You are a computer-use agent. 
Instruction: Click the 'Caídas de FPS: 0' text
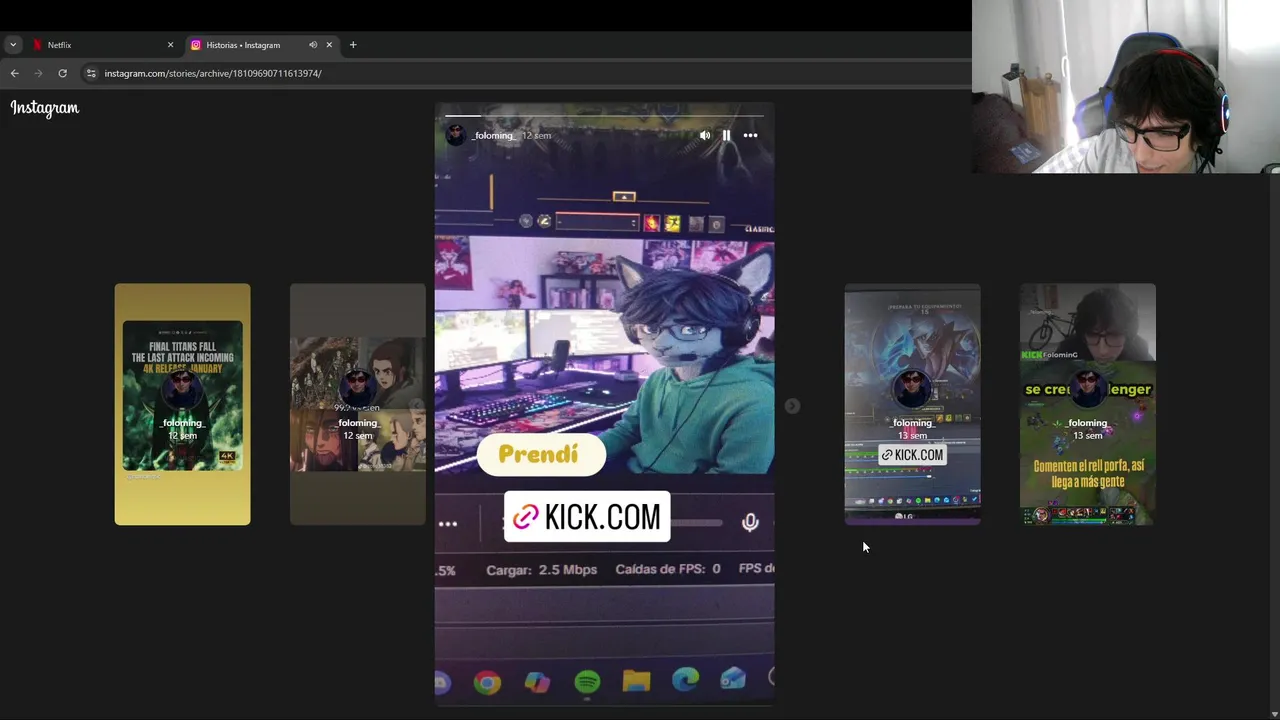668,569
